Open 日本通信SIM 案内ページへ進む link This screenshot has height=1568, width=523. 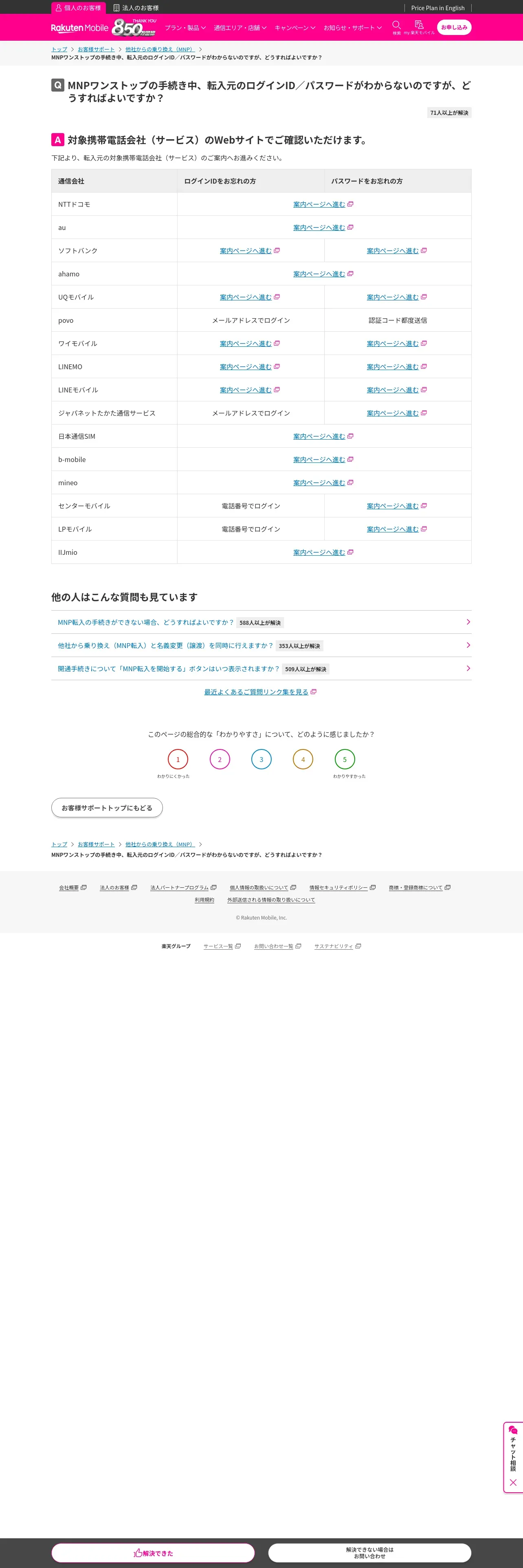(x=323, y=436)
